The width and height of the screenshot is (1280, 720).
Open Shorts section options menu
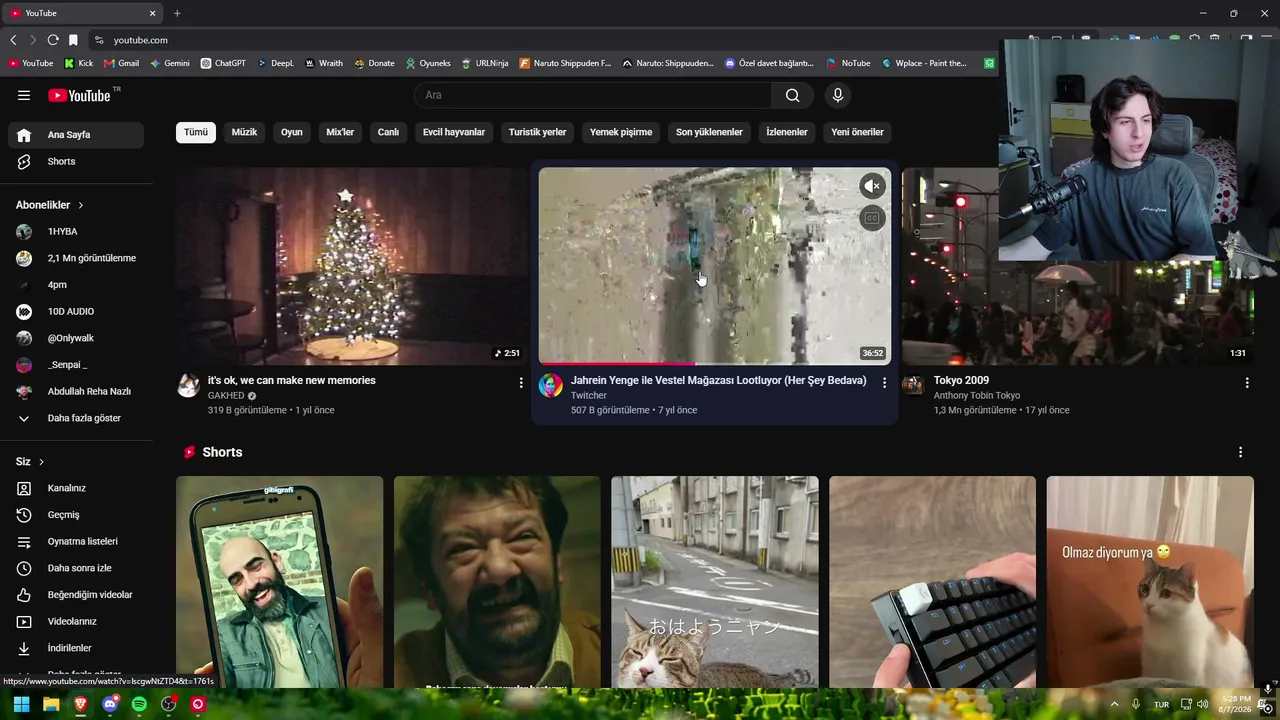click(1240, 452)
